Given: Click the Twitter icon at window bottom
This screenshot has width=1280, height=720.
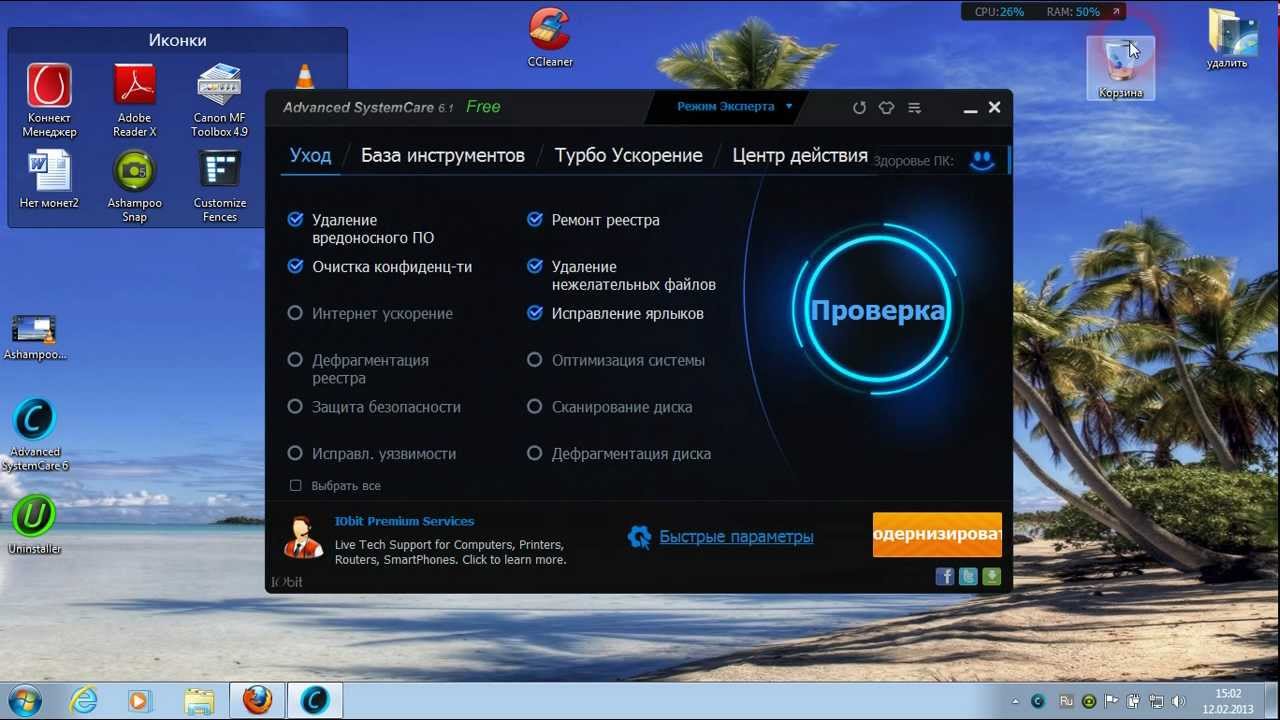Looking at the screenshot, I should pyautogui.click(x=968, y=576).
